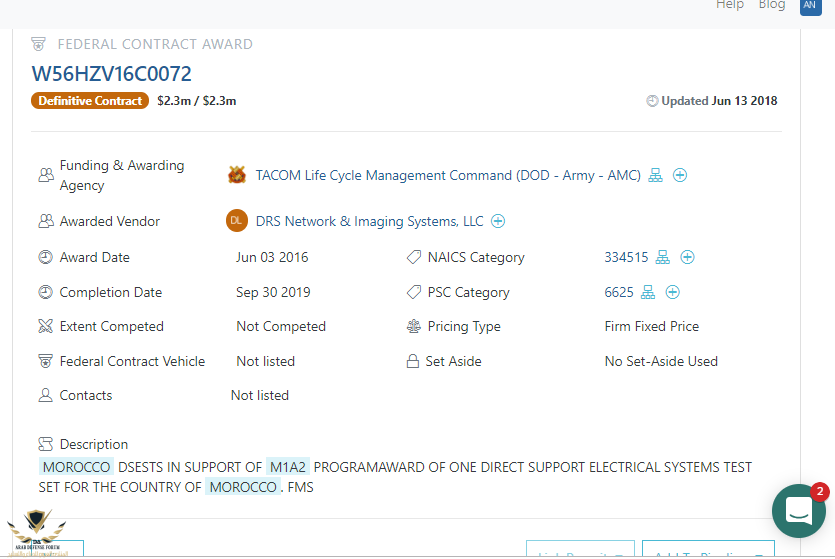The image size is (835, 559).
Task: Click the Definitive Contract badge
Action: click(90, 101)
